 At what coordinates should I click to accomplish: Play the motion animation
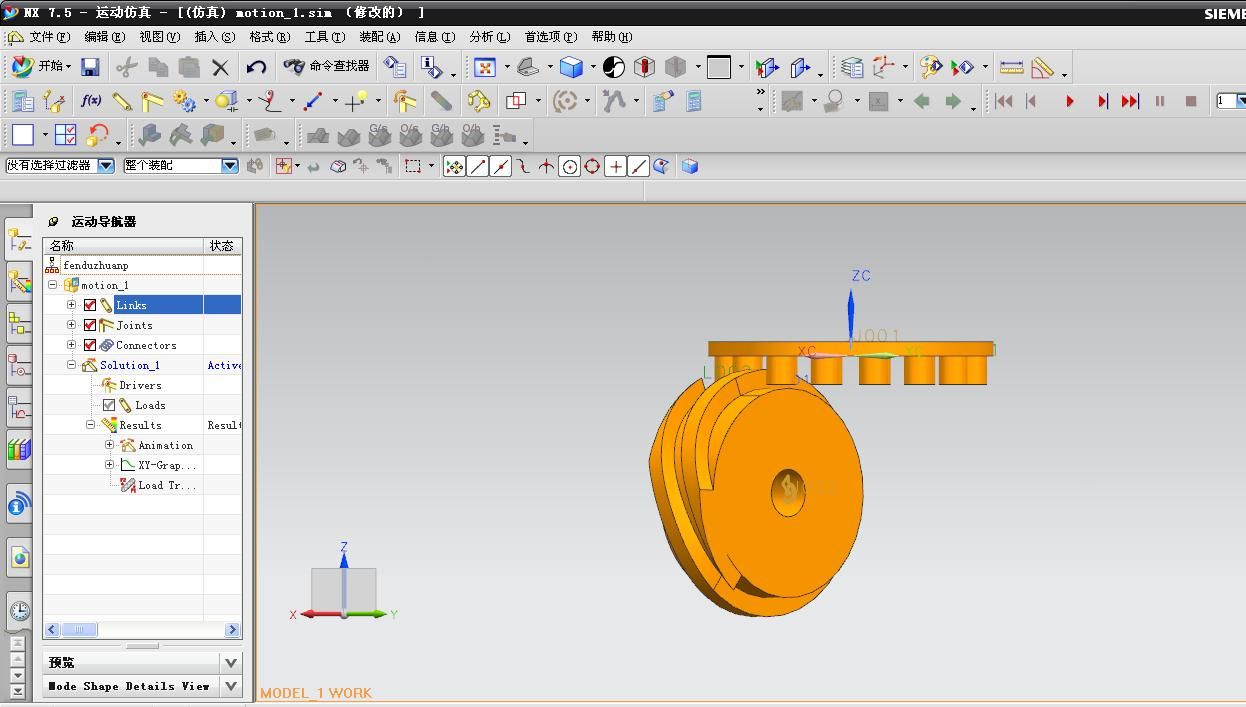click(x=1070, y=101)
